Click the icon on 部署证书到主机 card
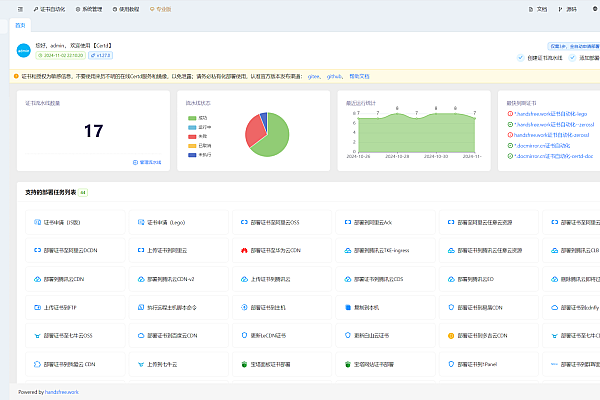The image size is (600, 400). [244, 307]
